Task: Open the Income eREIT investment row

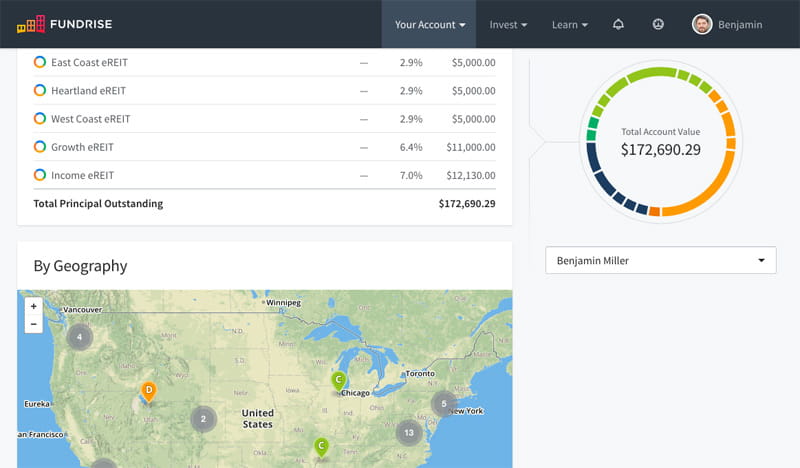Action: click(82, 175)
